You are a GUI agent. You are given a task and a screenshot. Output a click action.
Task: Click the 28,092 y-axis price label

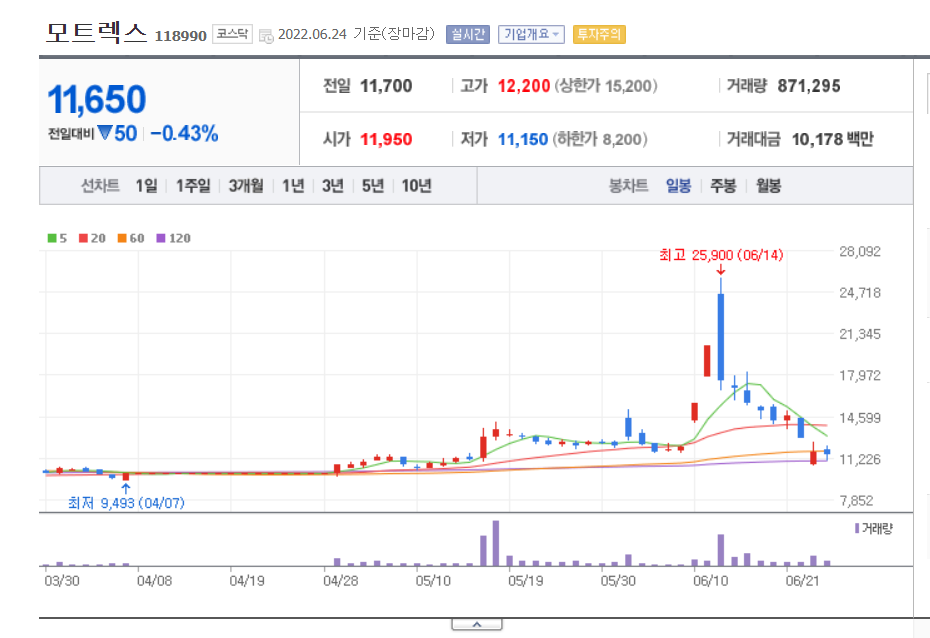pyautogui.click(x=860, y=251)
